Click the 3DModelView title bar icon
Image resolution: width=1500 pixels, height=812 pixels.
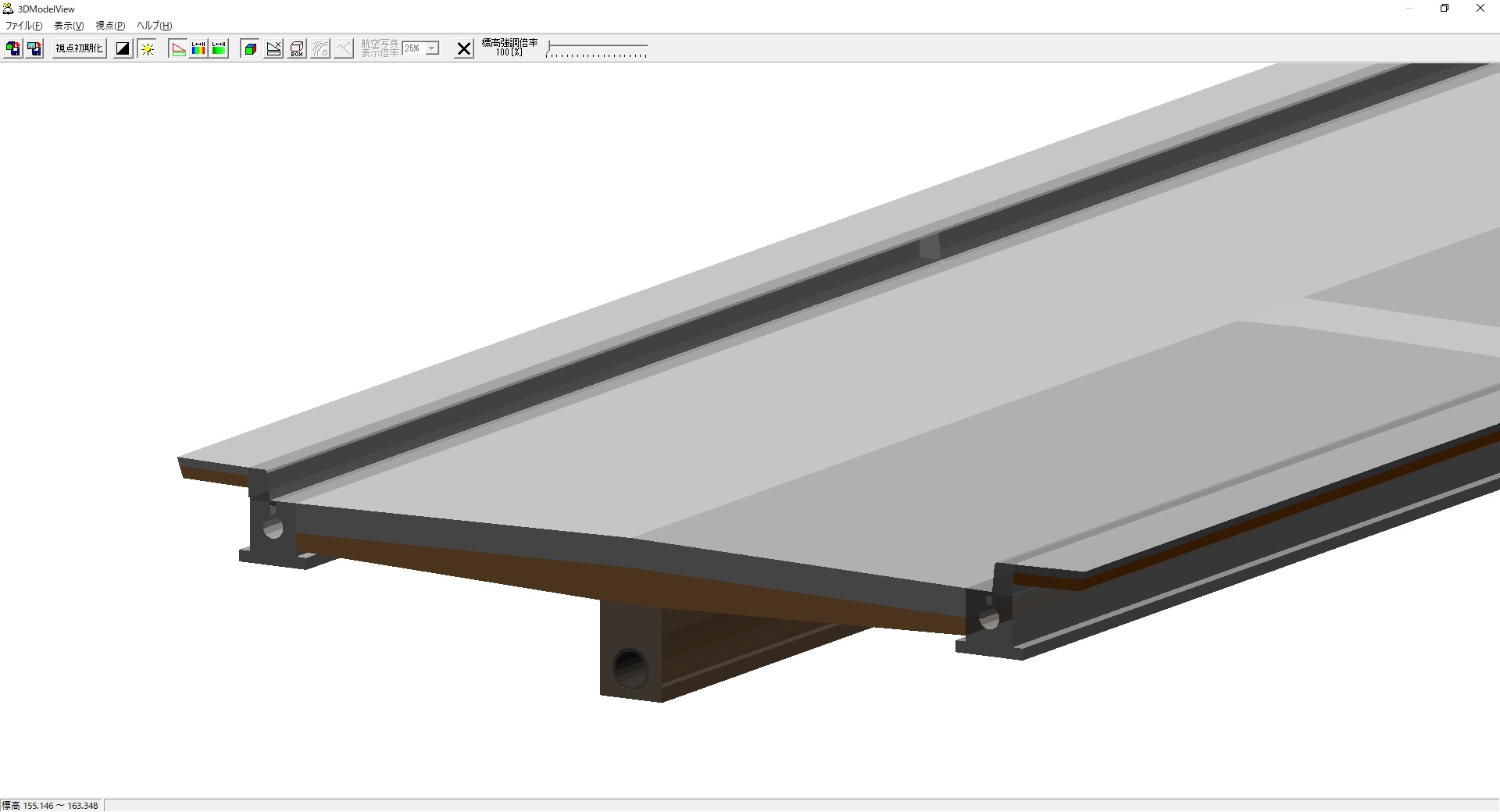(x=9, y=9)
